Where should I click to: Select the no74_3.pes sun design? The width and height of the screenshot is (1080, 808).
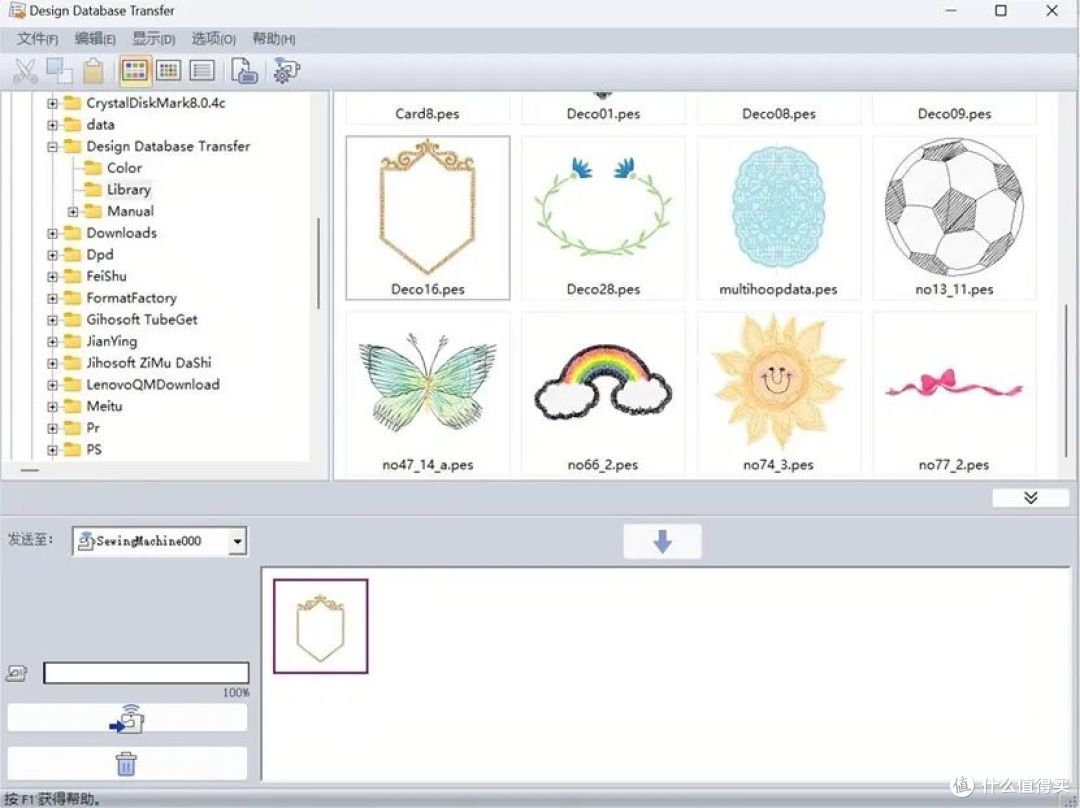point(779,393)
